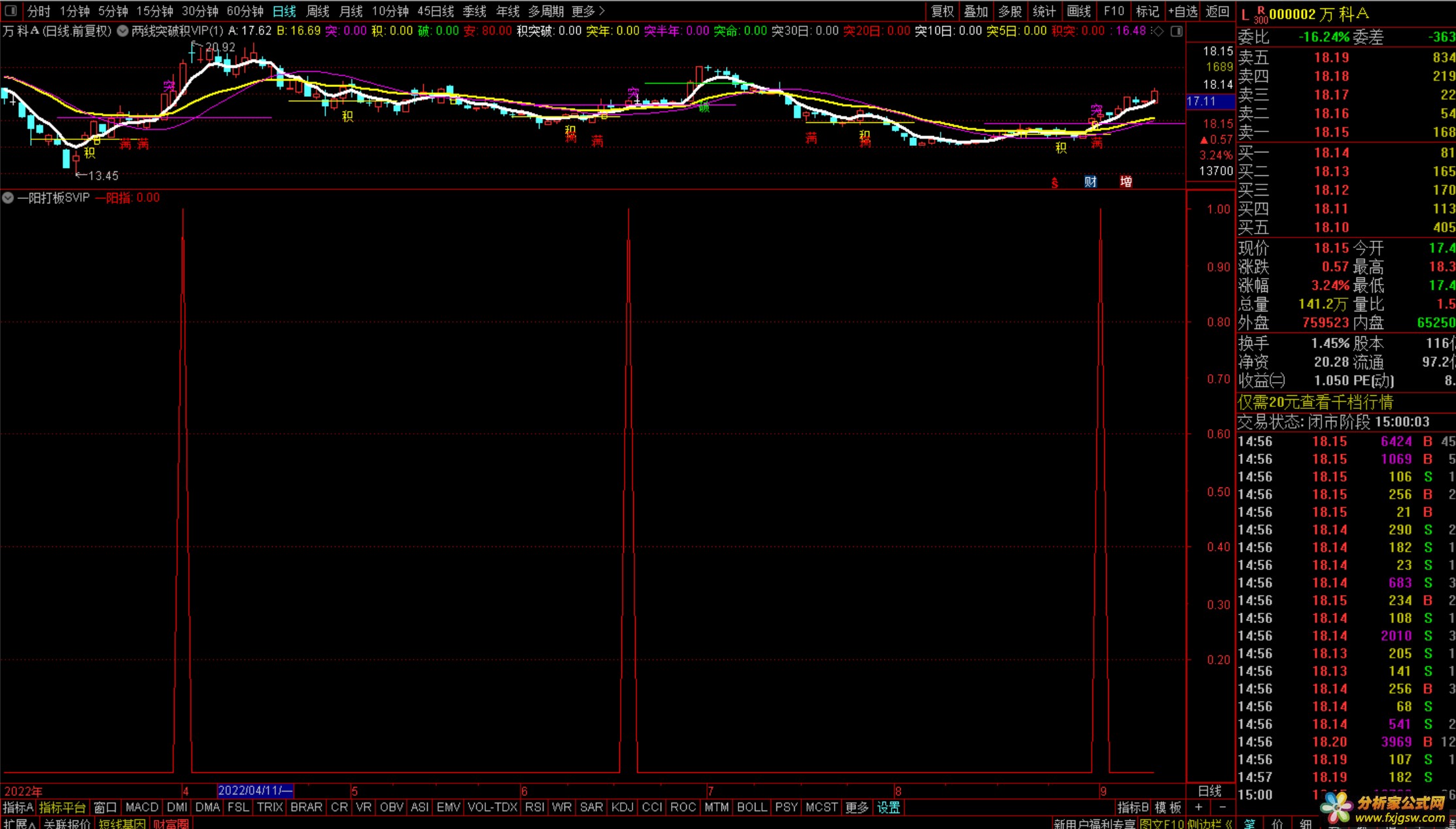Switch to 10分钟 chart period
This screenshot has width=1456, height=829.
(x=390, y=11)
